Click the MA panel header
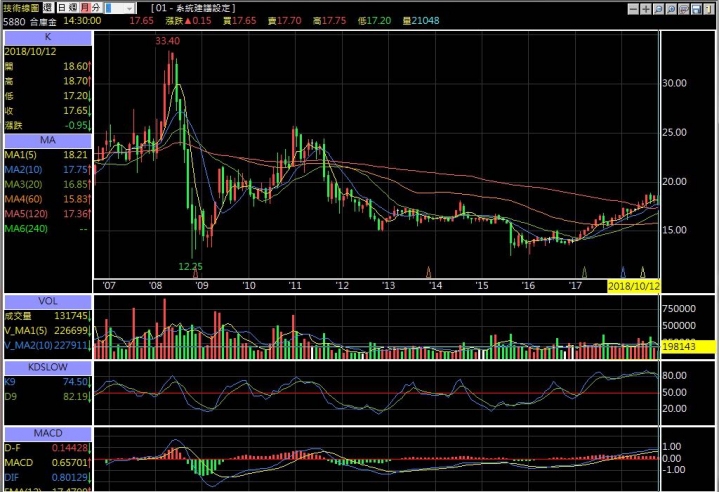720x492 pixels. 48,140
